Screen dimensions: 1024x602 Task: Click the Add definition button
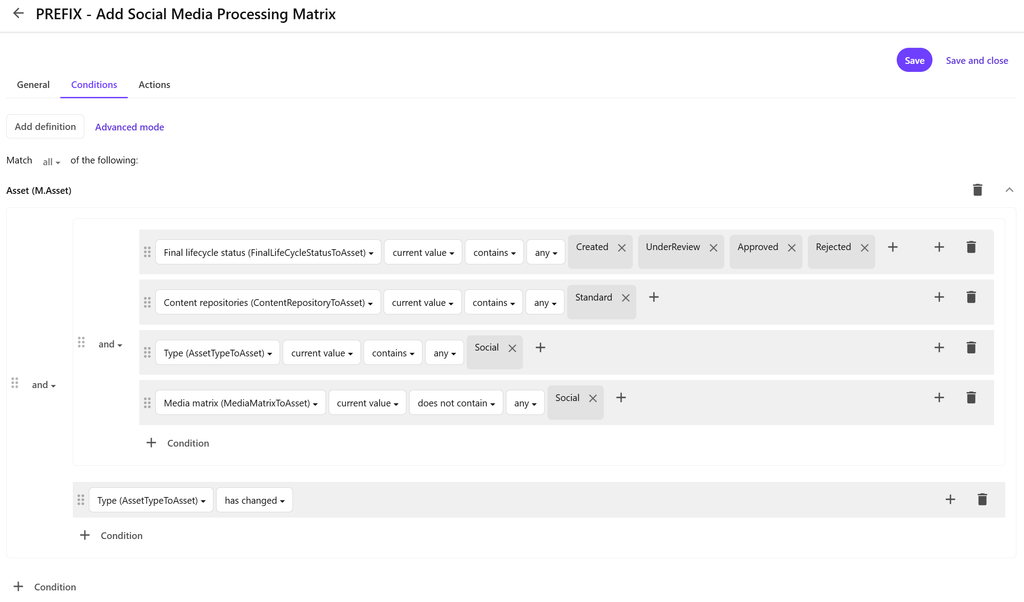click(x=45, y=127)
